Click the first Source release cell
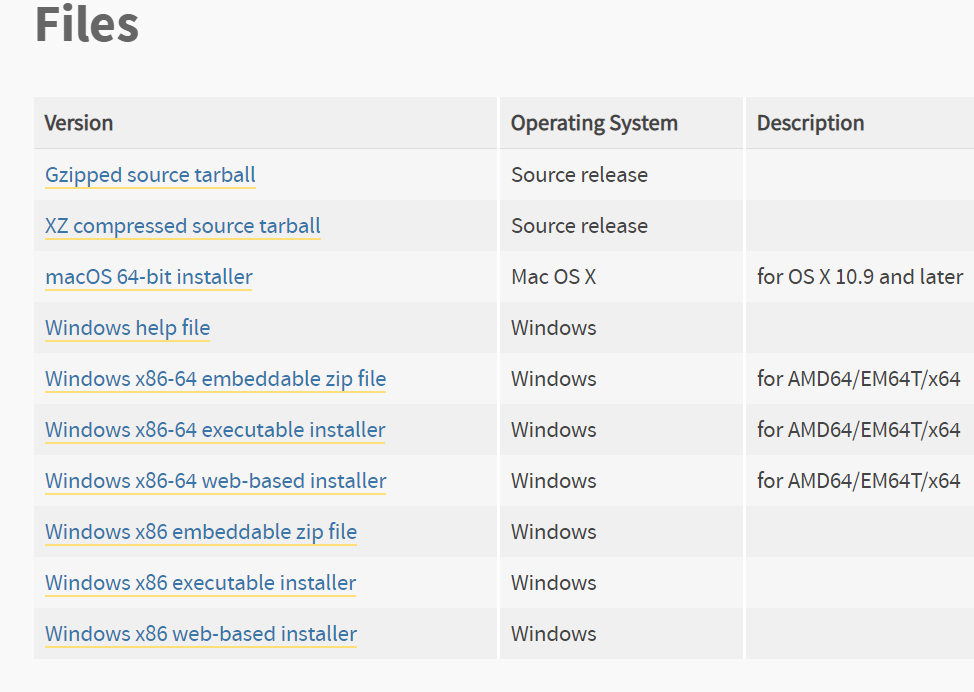The width and height of the screenshot is (974, 692). point(579,174)
